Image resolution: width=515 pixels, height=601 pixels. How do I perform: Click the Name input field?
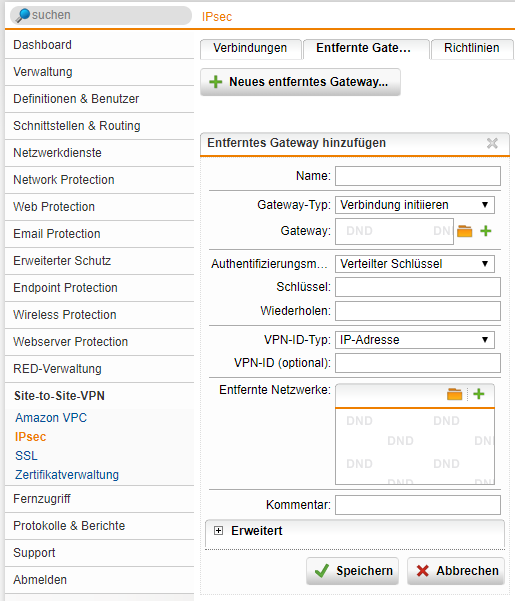(418, 176)
